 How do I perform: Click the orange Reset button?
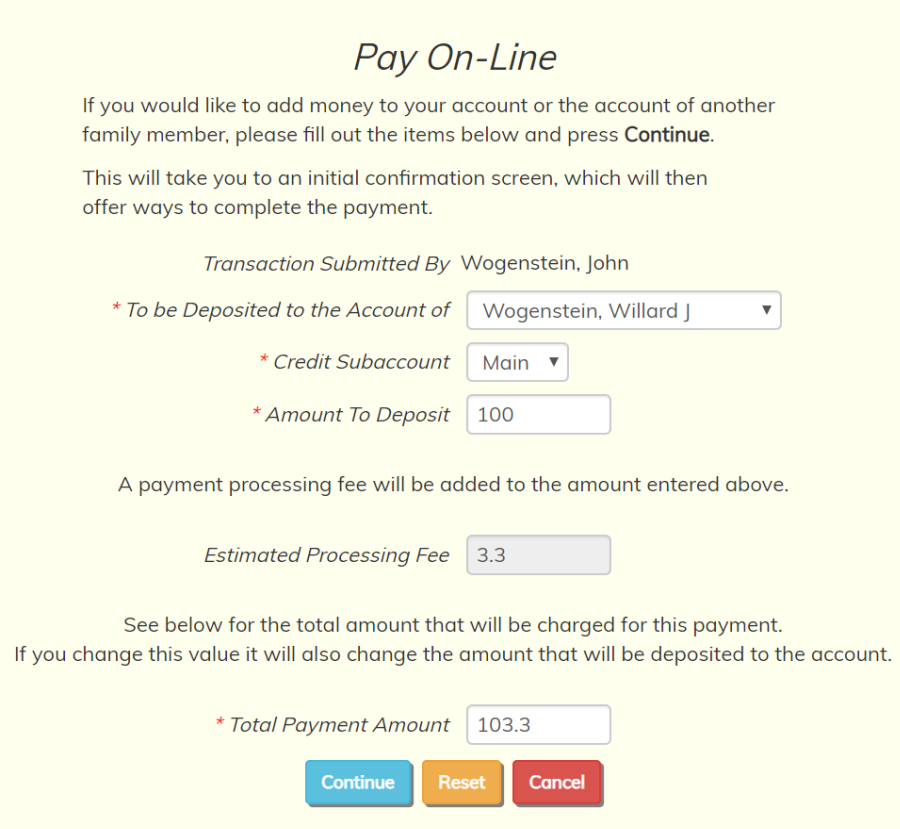pos(462,782)
